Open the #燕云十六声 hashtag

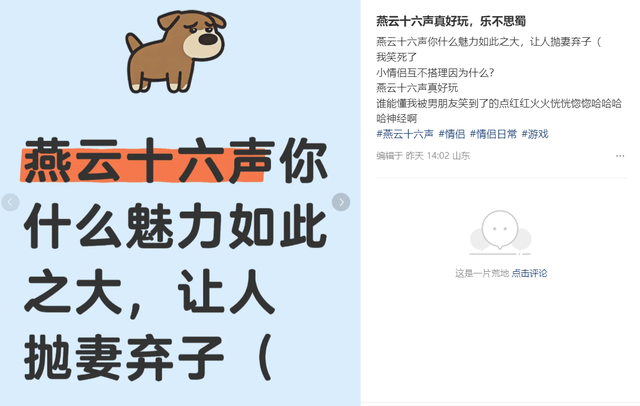405,134
